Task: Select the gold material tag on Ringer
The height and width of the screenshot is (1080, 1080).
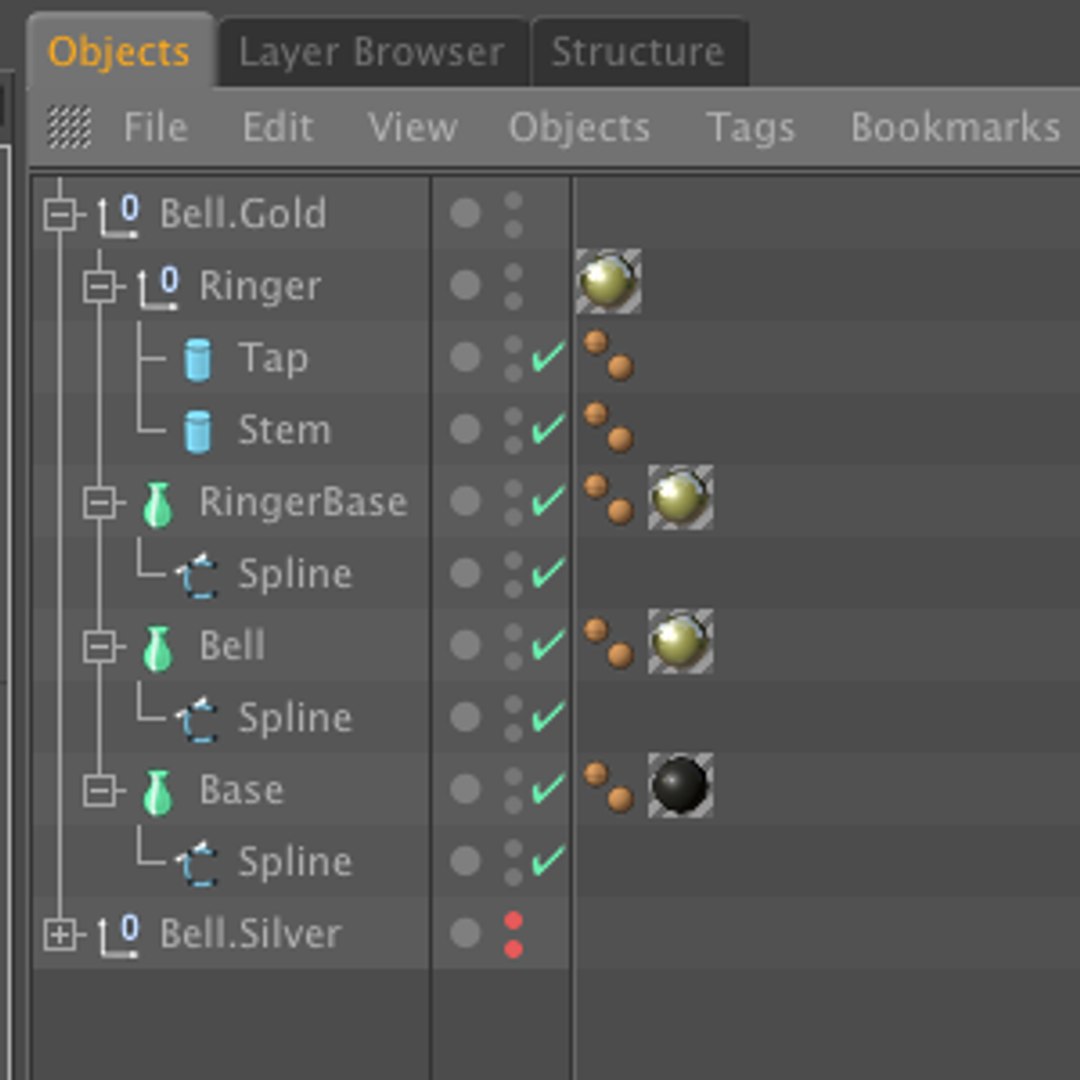Action: pos(608,283)
